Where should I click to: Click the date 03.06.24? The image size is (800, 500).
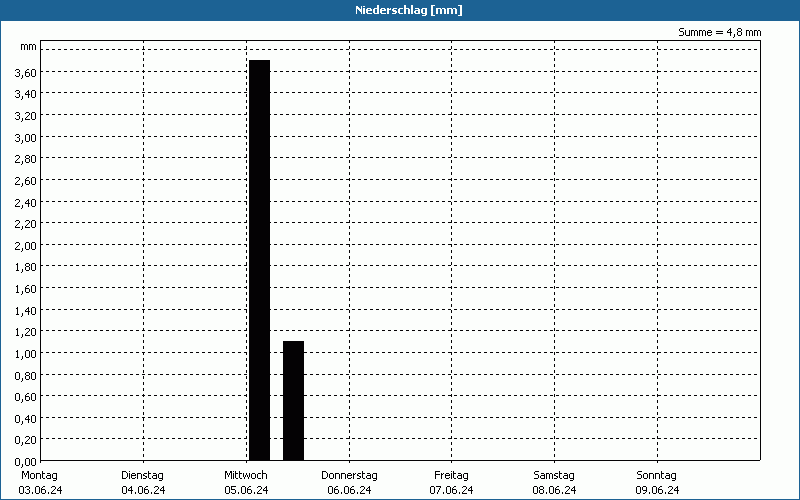40,490
